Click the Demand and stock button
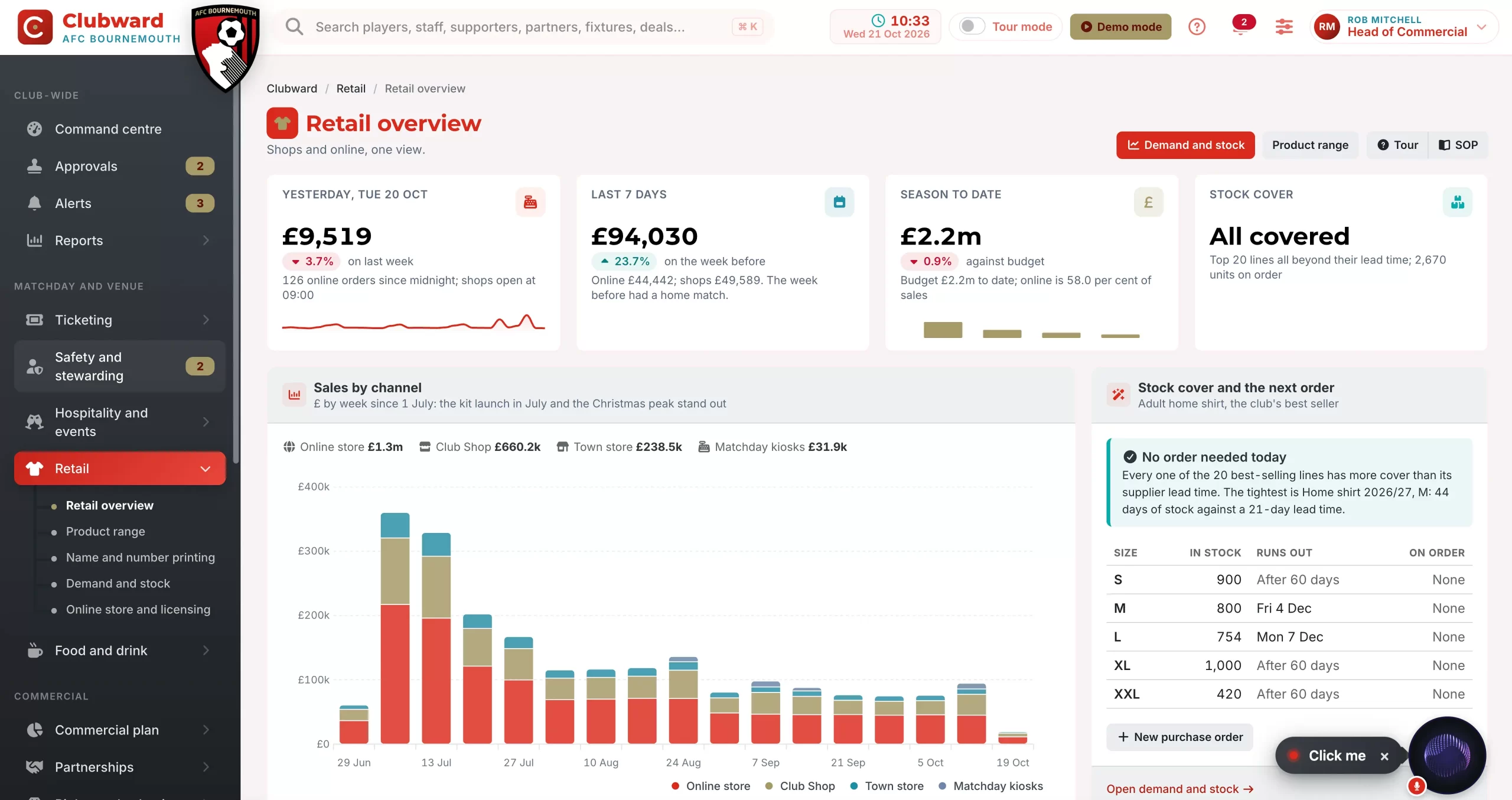The width and height of the screenshot is (1512, 800). [1185, 145]
